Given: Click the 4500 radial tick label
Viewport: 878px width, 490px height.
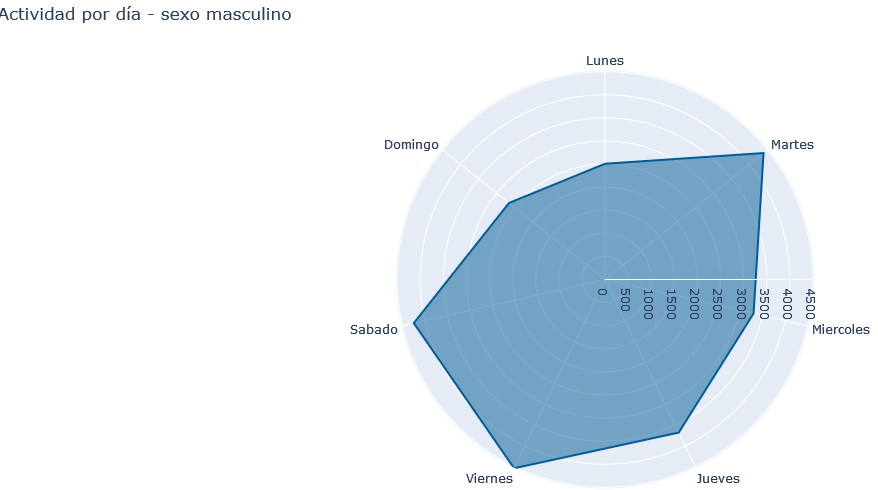Looking at the screenshot, I should 810,304.
